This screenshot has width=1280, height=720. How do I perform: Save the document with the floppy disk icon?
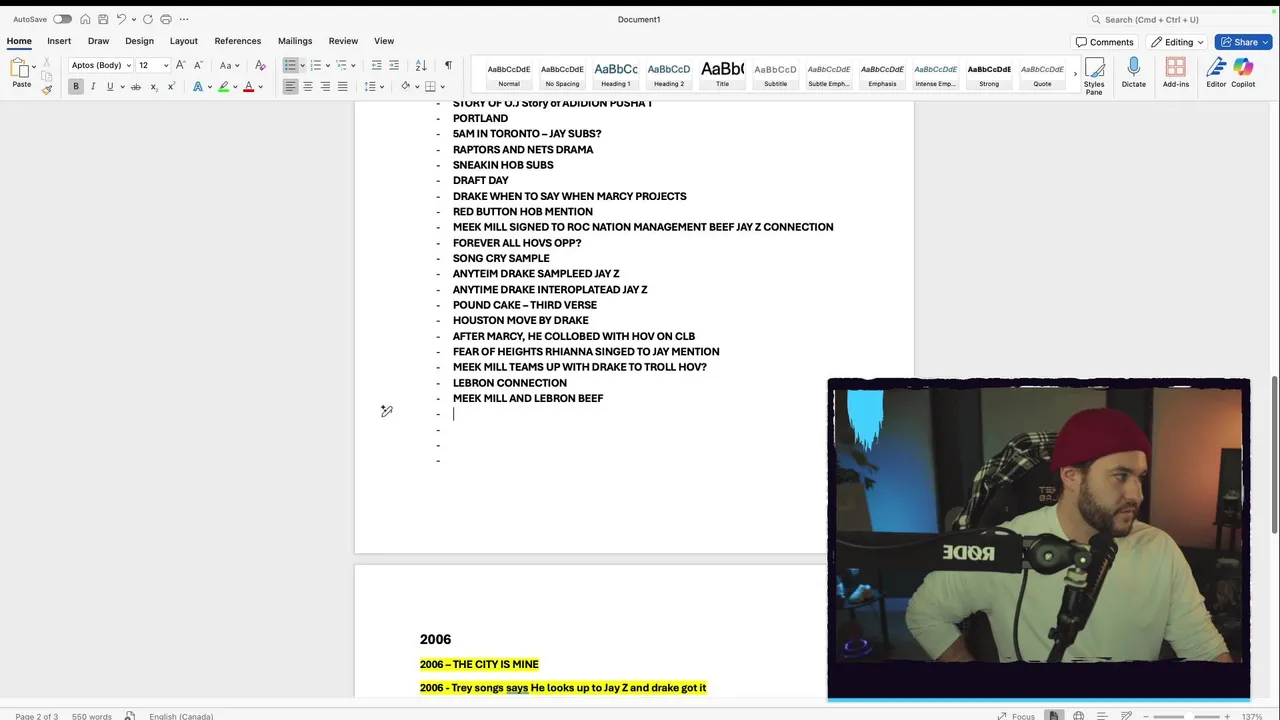coord(102,19)
